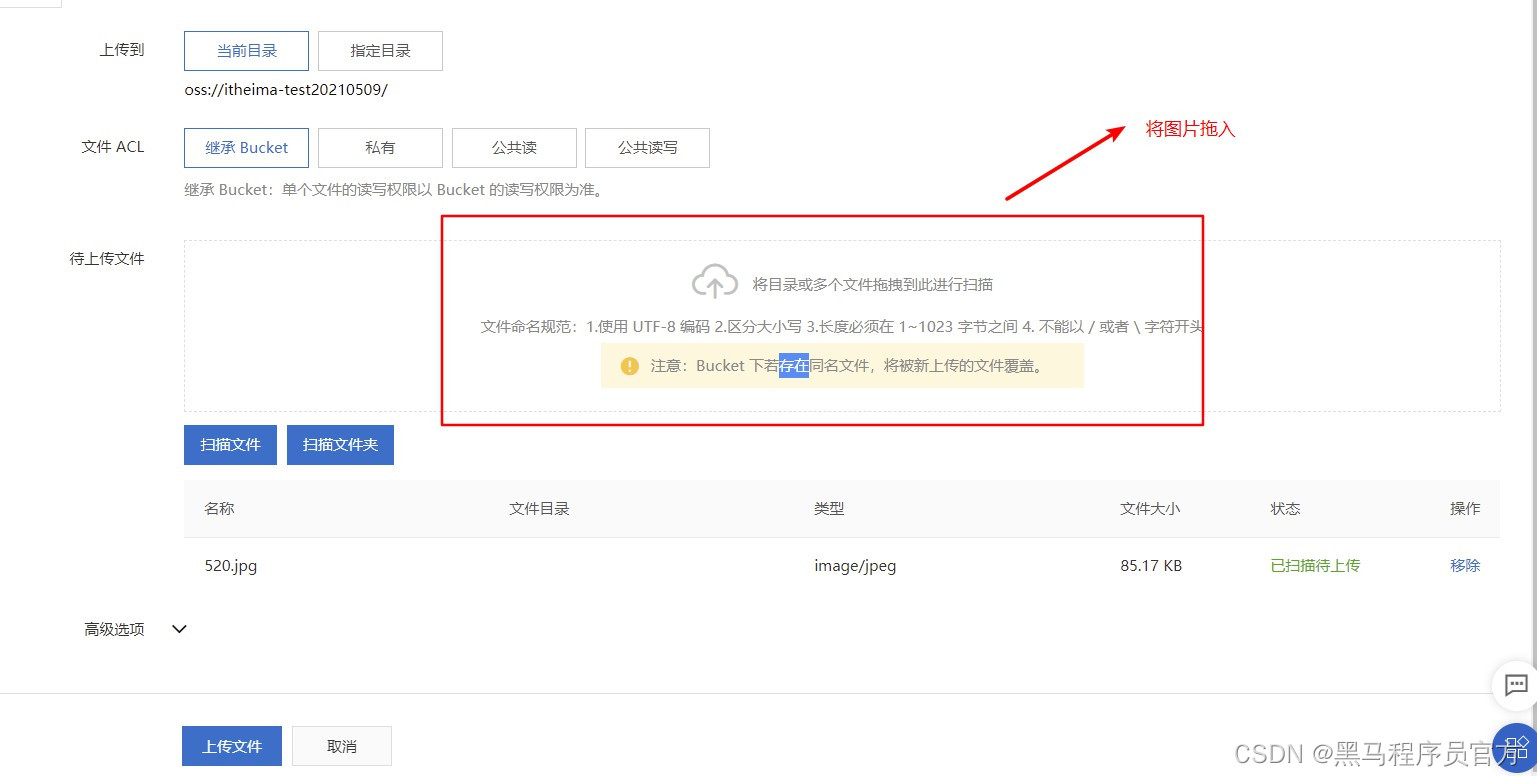Click the 文件大小 column header
The image size is (1537, 776).
(1150, 508)
